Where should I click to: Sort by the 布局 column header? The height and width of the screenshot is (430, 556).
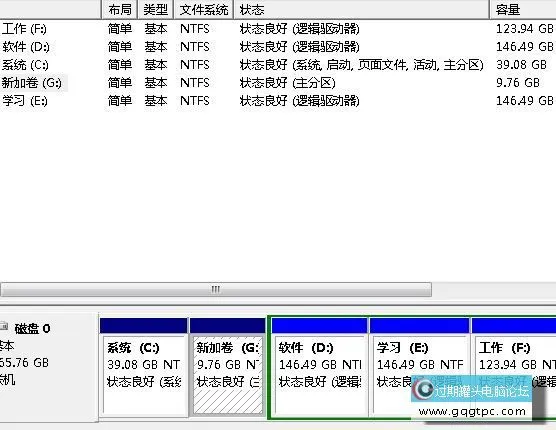120,10
